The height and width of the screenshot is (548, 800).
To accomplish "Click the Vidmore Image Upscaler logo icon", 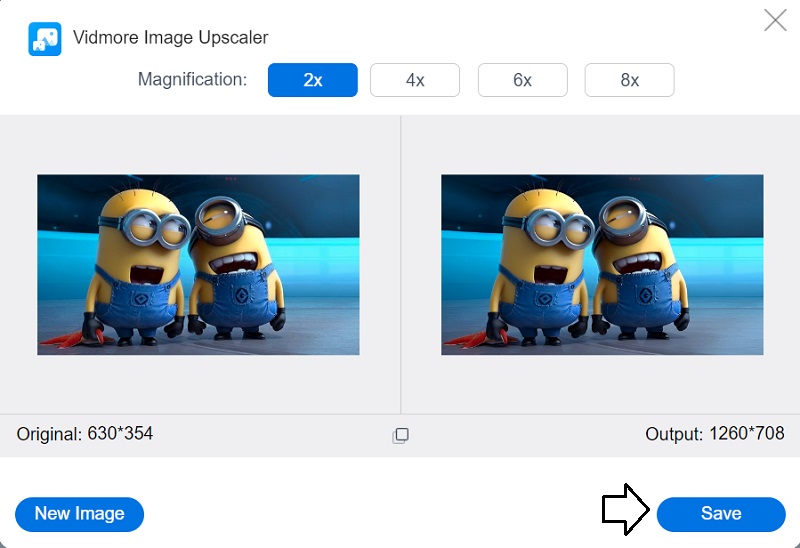I will (44, 38).
